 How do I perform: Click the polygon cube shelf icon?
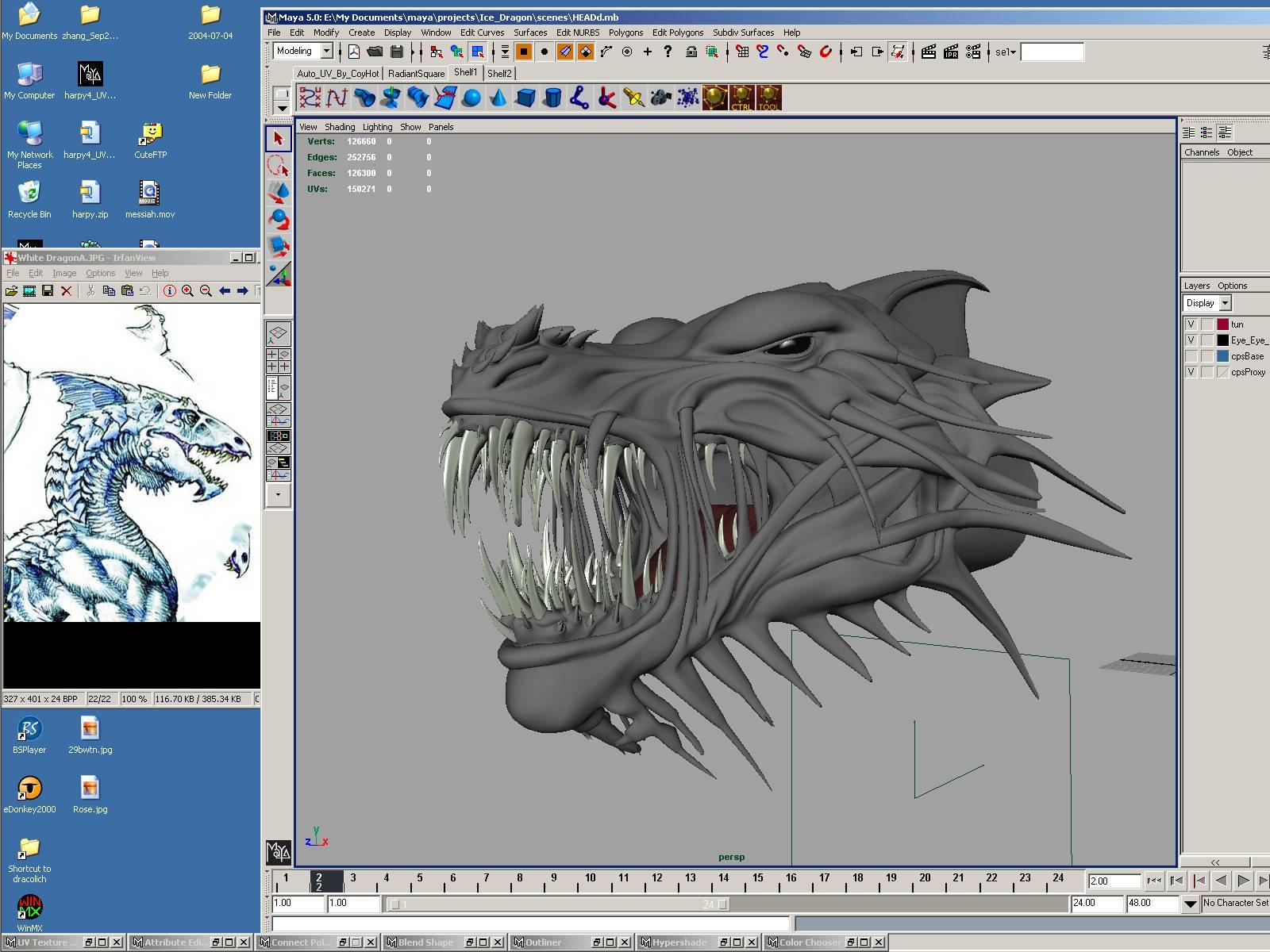(525, 98)
